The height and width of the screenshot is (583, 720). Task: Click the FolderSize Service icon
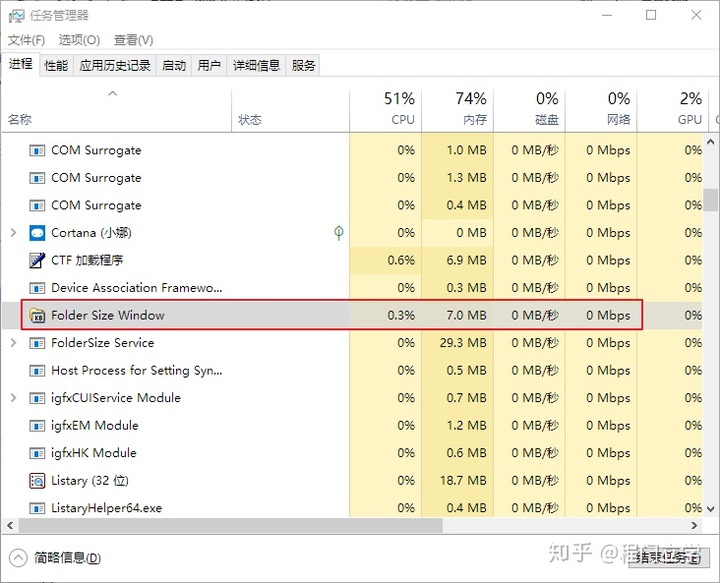(37, 343)
